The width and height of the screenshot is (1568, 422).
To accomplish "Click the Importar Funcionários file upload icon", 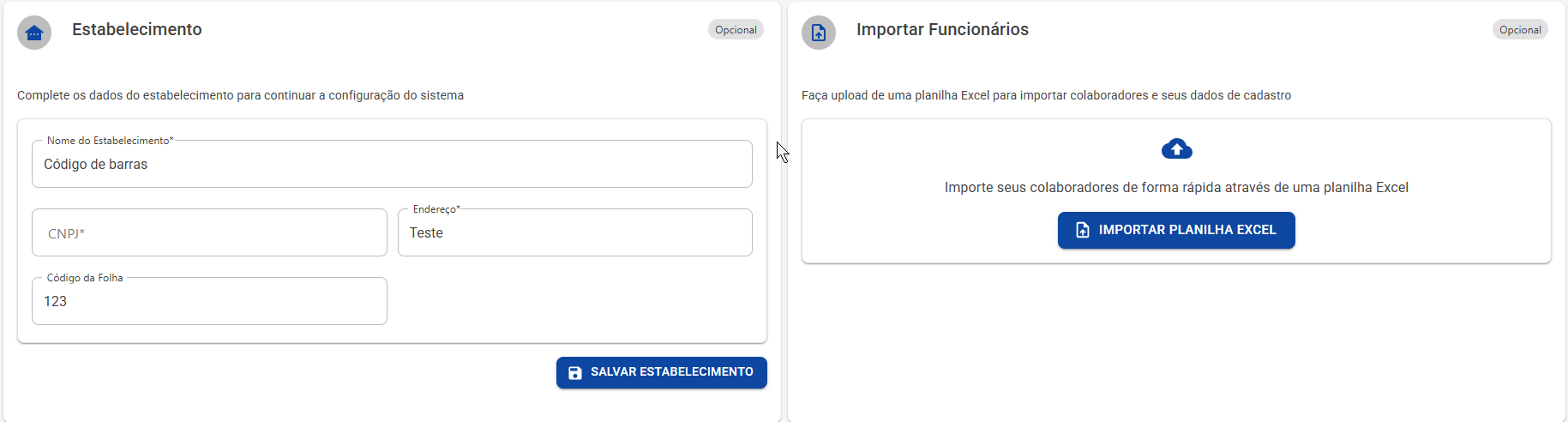I will pyautogui.click(x=819, y=33).
